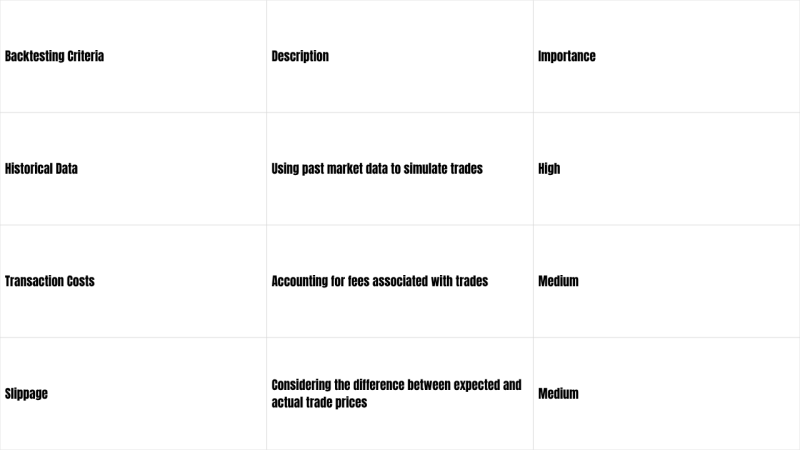Viewport: 800px width, 450px height.
Task: Click the word 'Historical' in the first column
Action: coord(29,169)
